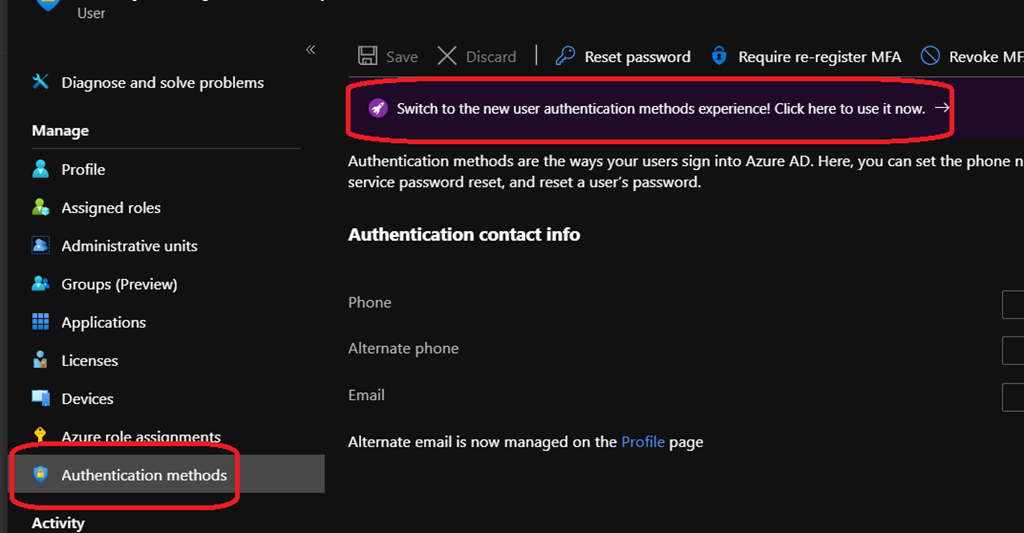Click the Groups (Preview) icon

[41, 284]
